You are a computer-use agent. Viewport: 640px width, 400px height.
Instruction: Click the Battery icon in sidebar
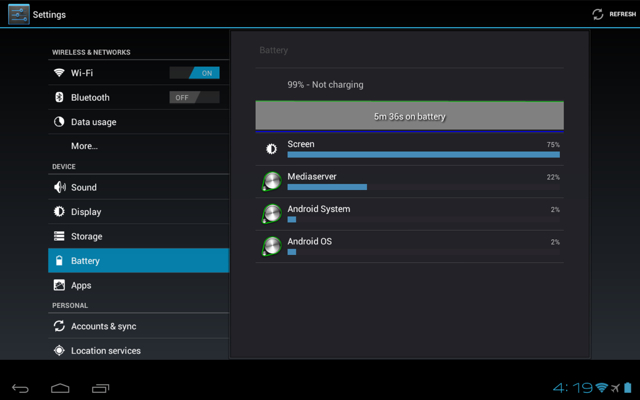pyautogui.click(x=59, y=260)
